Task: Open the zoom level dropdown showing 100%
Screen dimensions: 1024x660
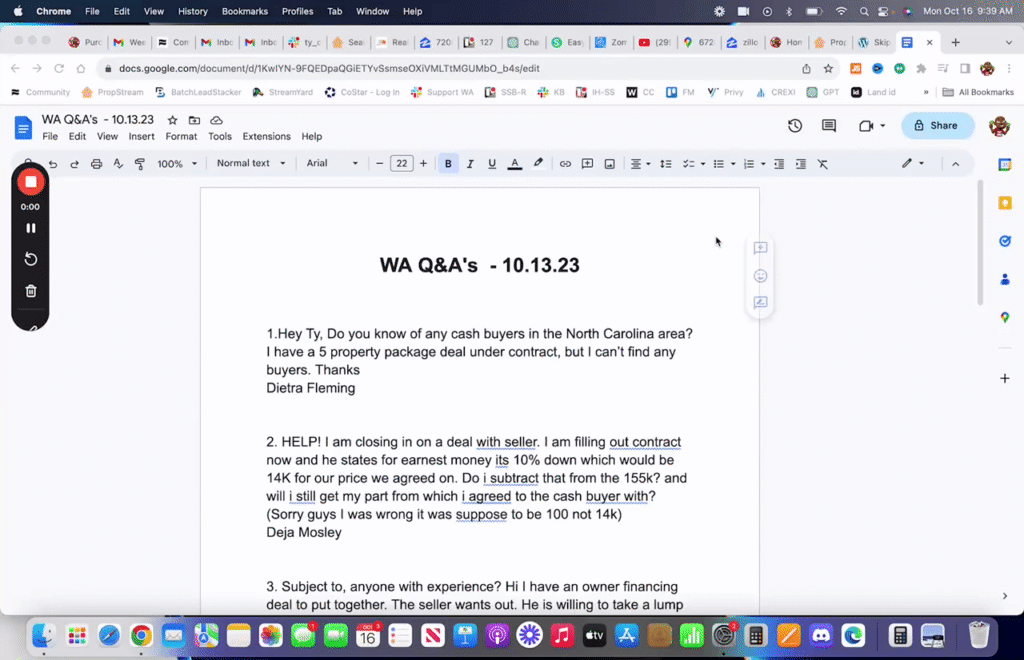Action: coord(177,163)
